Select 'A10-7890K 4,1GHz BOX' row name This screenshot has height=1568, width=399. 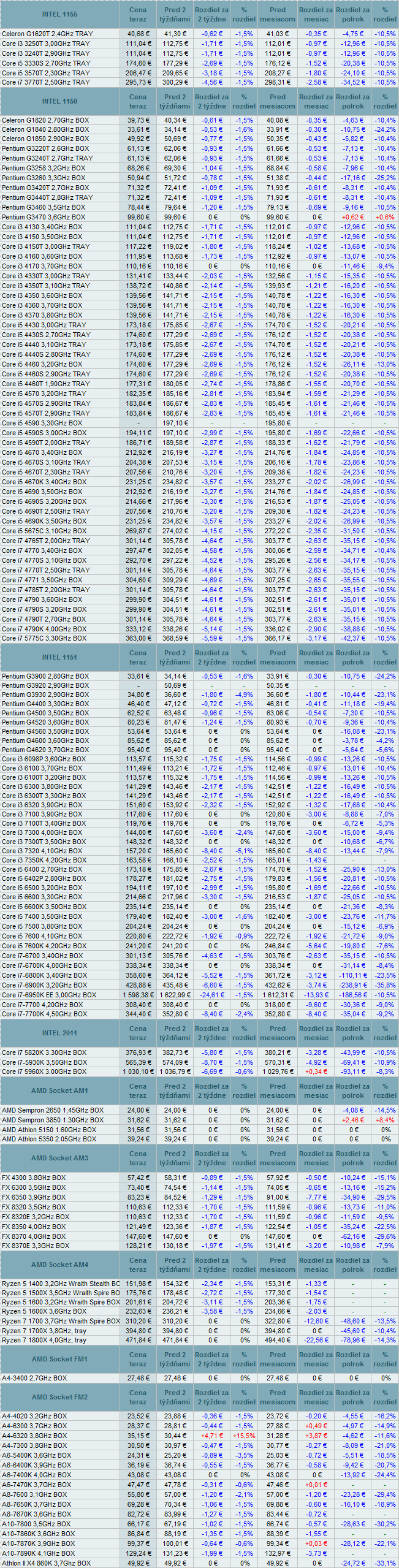[38, 1553]
